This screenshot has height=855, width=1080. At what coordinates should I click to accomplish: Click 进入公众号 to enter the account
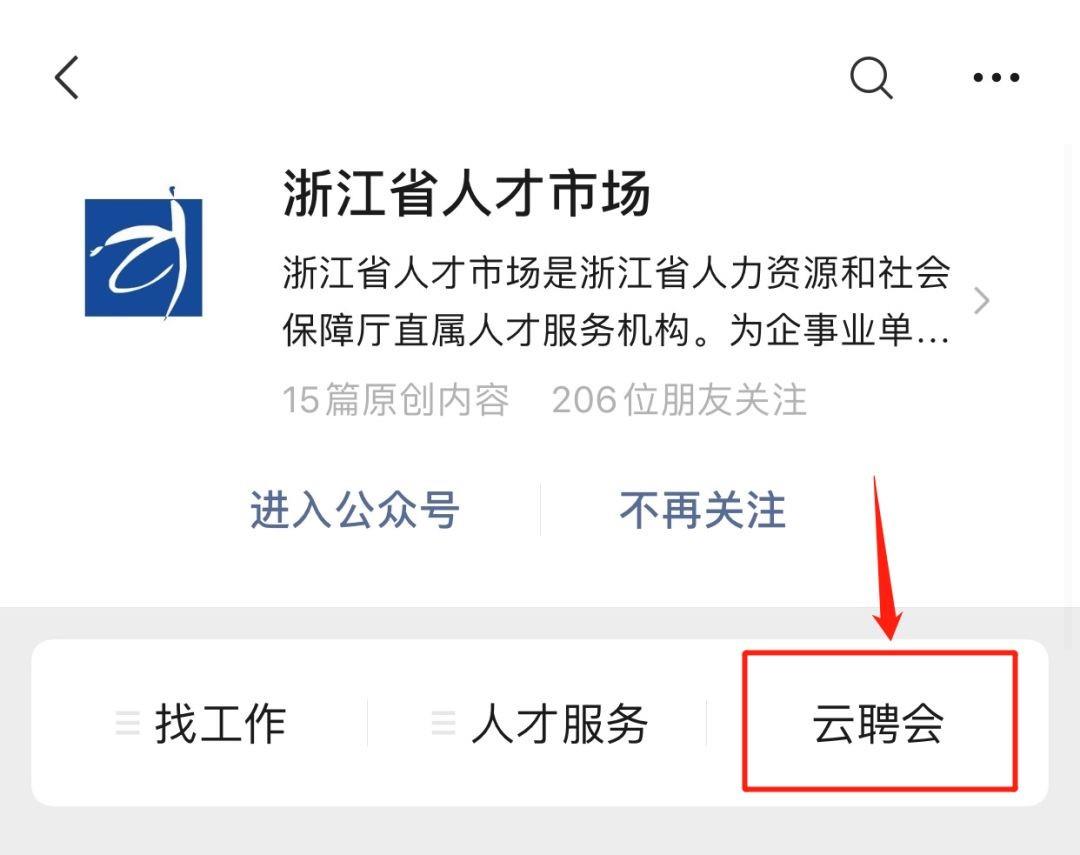point(355,511)
